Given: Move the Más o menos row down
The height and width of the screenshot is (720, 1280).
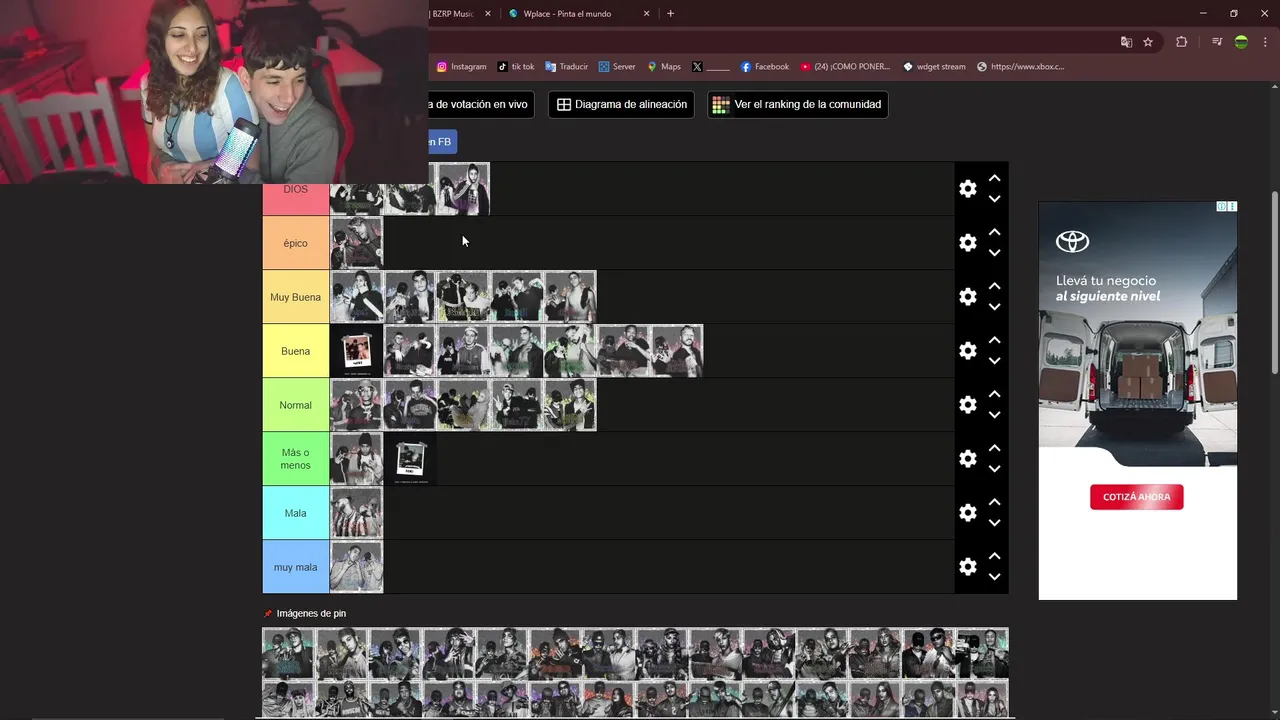Looking at the screenshot, I should pos(994,469).
